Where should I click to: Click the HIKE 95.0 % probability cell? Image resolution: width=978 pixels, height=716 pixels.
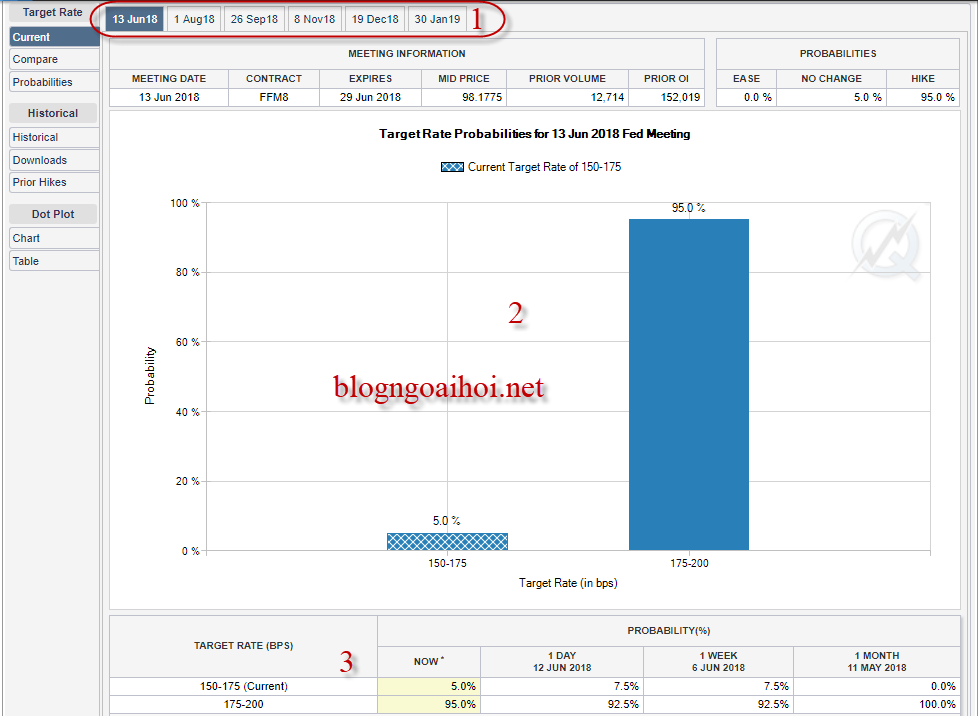click(x=922, y=97)
